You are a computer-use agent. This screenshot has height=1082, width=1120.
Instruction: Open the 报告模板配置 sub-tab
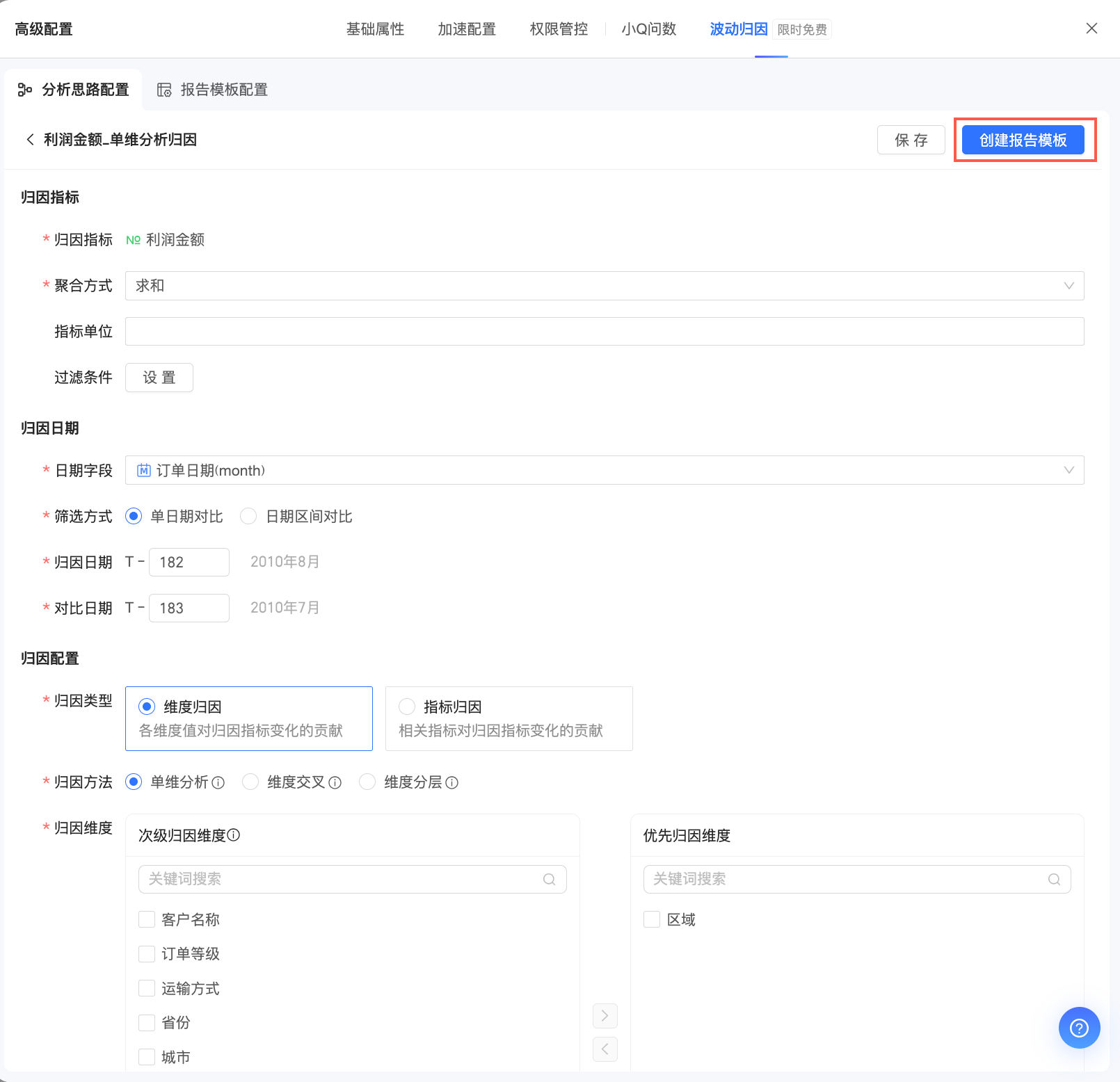pyautogui.click(x=213, y=90)
